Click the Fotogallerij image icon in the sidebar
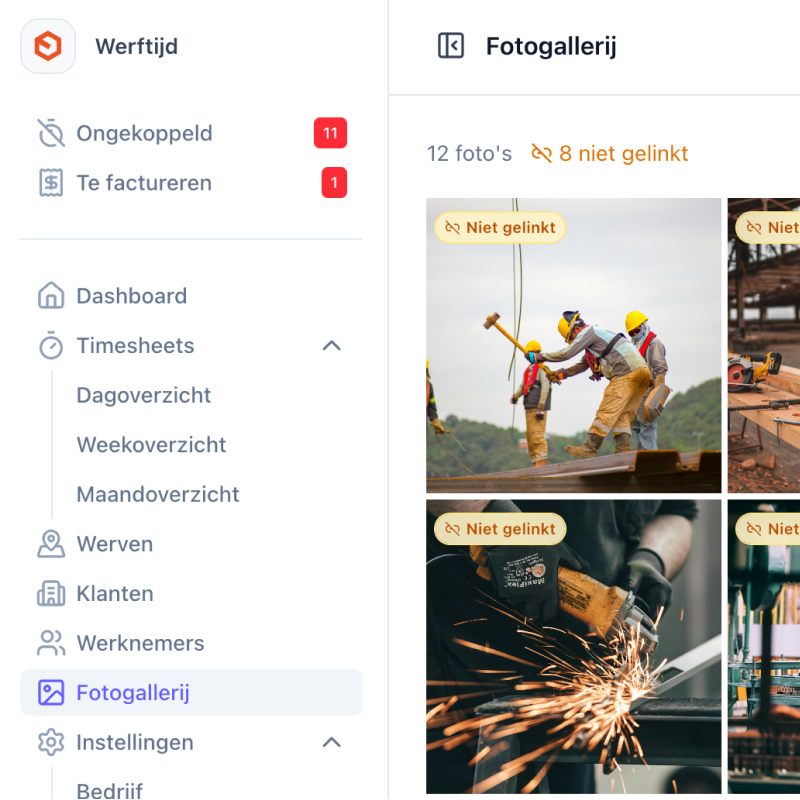Screen dimensions: 800x800 tap(51, 692)
